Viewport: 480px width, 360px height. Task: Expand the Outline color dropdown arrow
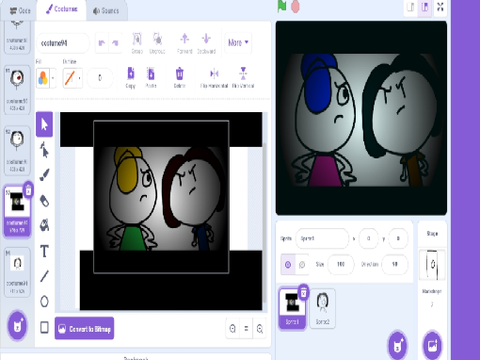pyautogui.click(x=79, y=78)
